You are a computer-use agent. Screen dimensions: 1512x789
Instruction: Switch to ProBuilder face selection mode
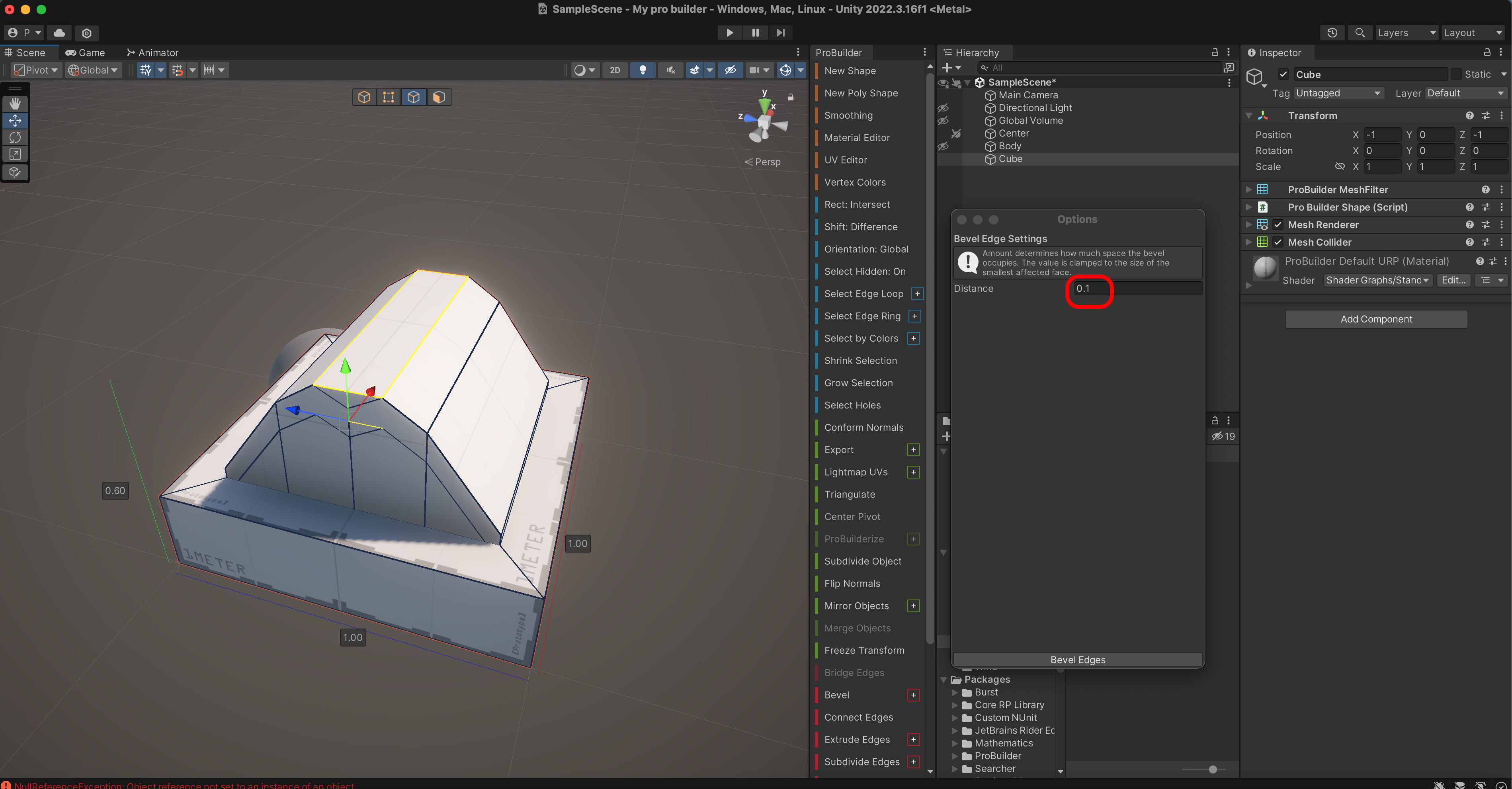(x=438, y=97)
